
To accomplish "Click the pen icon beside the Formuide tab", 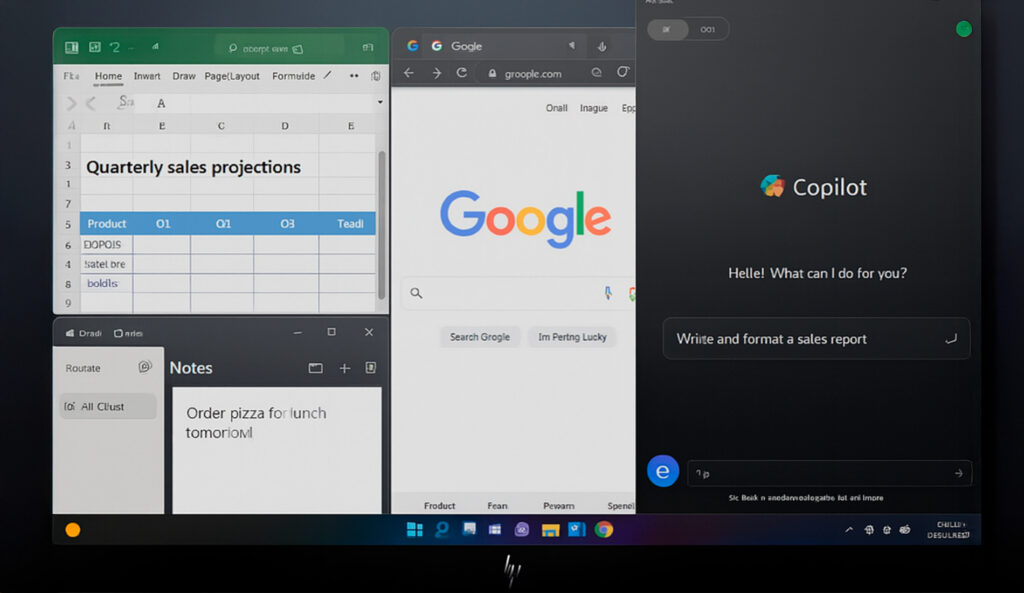I will point(328,76).
